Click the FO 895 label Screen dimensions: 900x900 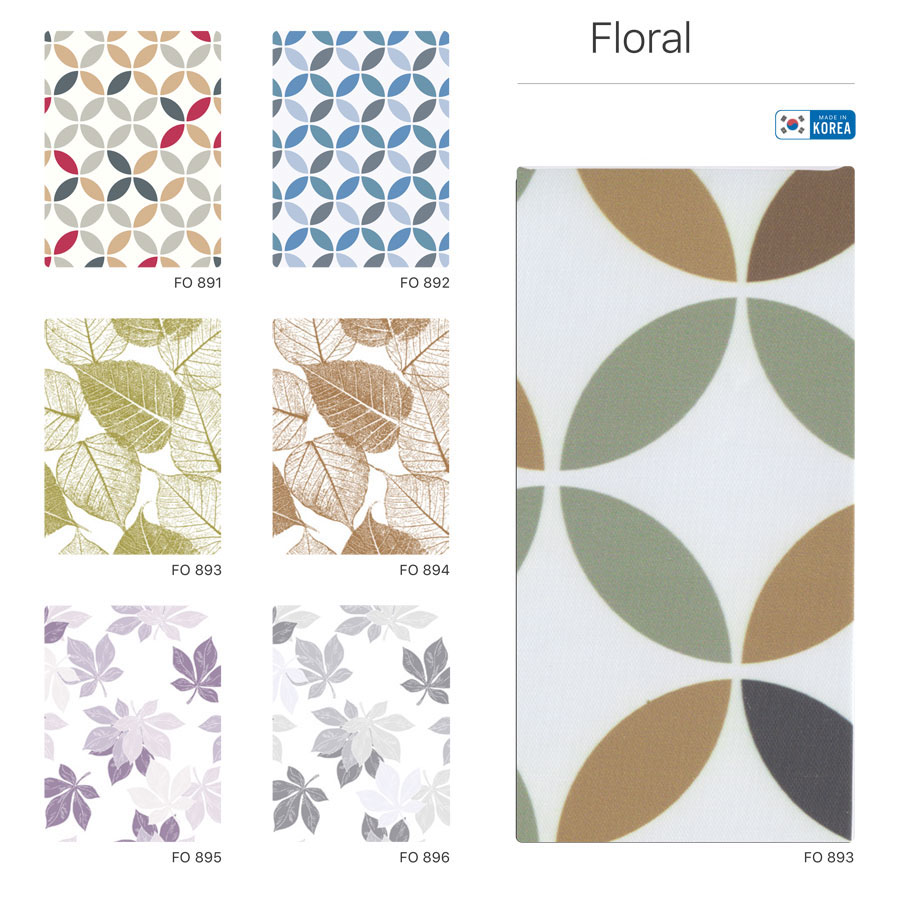pos(196,857)
